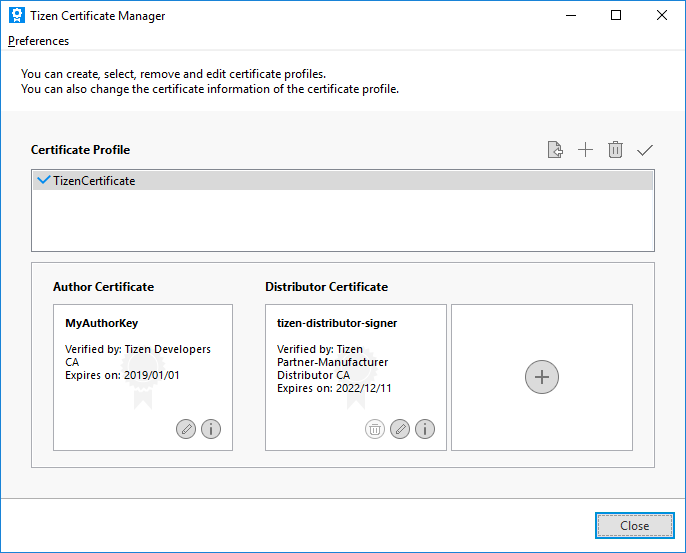Maximize the Certificate Manager window
686x553 pixels.
(616, 15)
